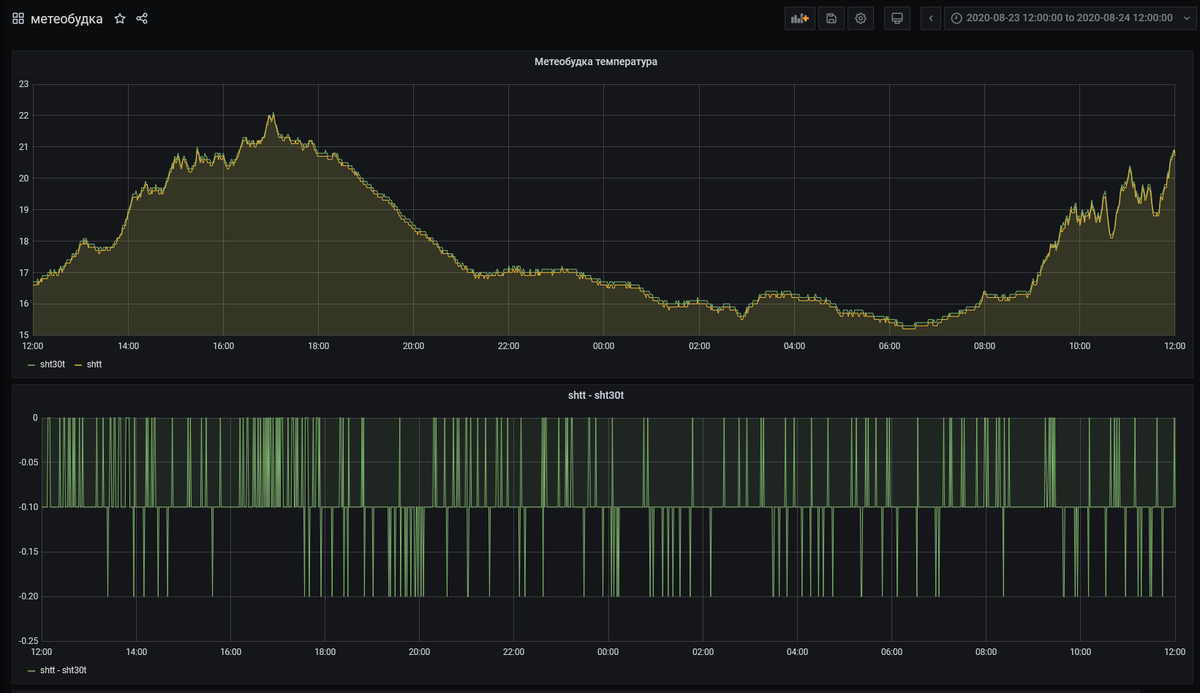Click the -0.25 axis label
The width and height of the screenshot is (1200, 693).
(x=26, y=641)
